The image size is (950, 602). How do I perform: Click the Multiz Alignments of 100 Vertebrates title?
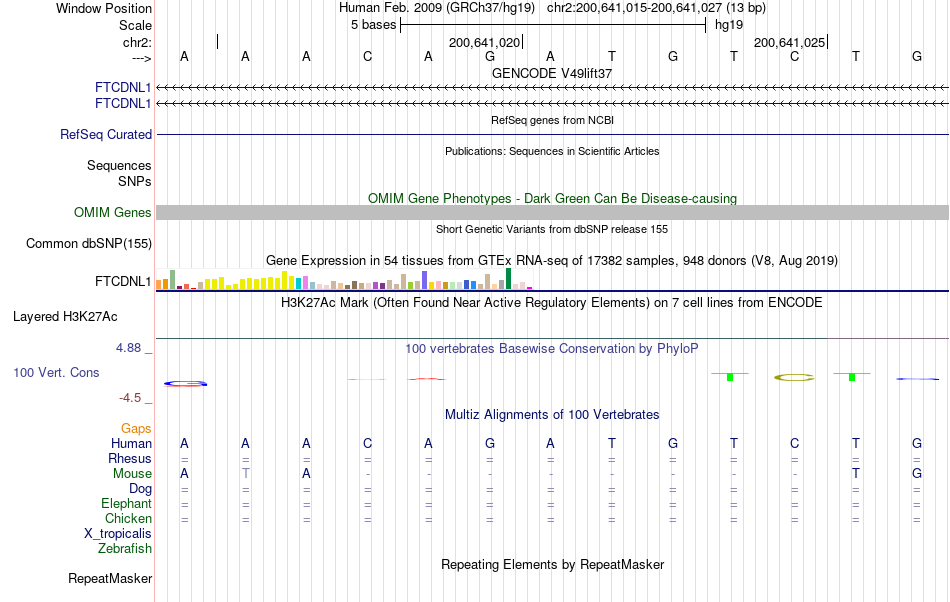pos(552,414)
